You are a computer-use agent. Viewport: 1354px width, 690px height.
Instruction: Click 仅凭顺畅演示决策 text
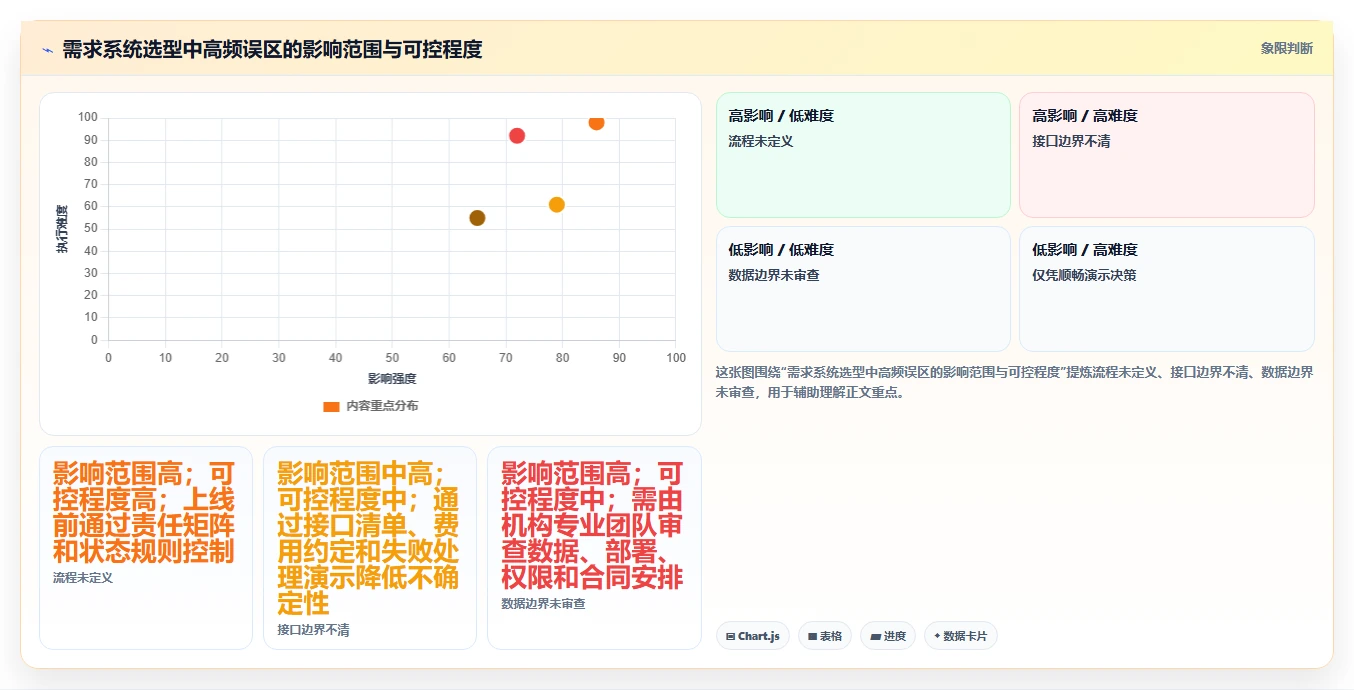click(x=1084, y=276)
